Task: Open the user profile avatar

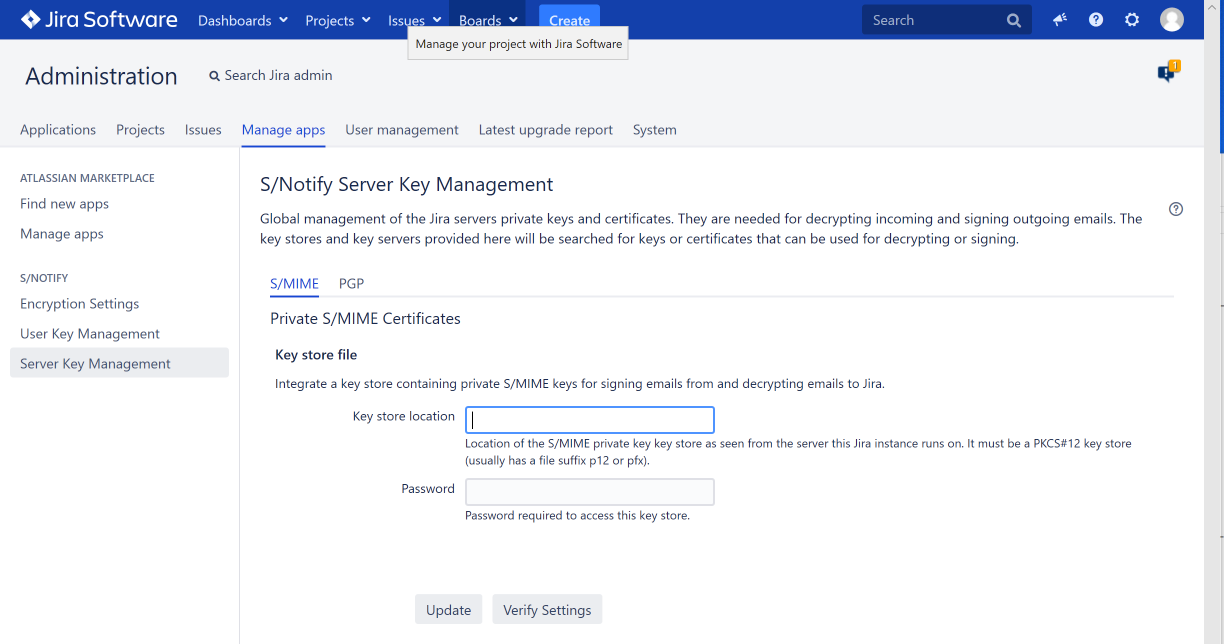Action: click(x=1171, y=20)
